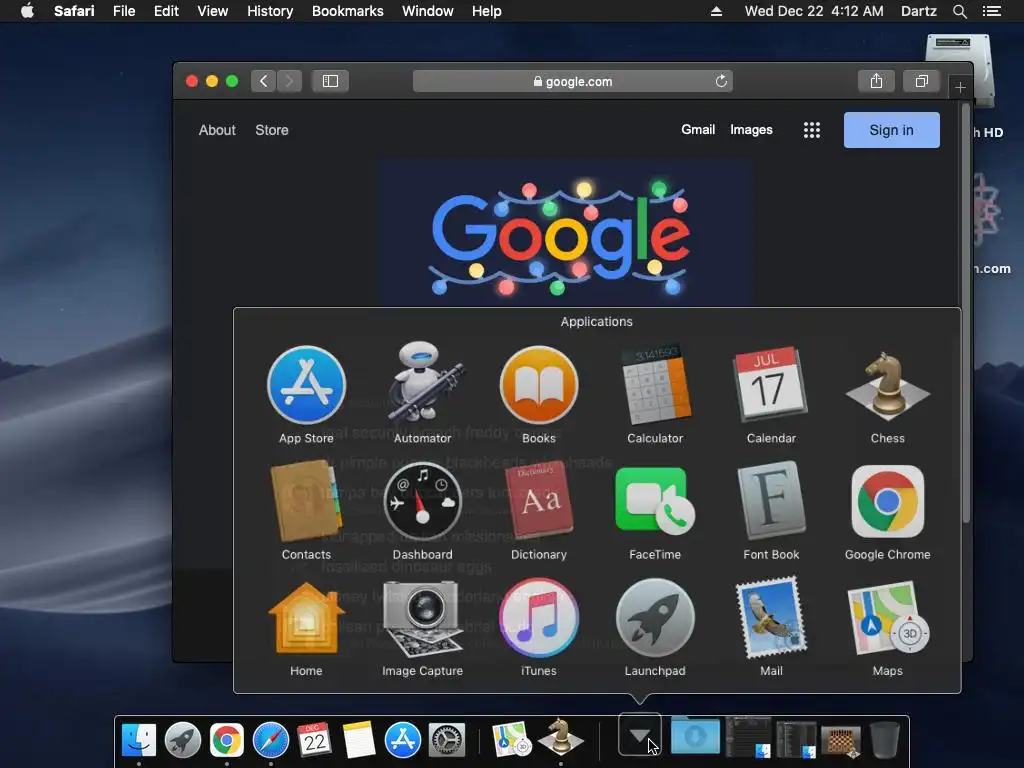This screenshot has height=768, width=1024.
Task: Collapse the Applications stack arrow in Dock
Action: (640, 735)
